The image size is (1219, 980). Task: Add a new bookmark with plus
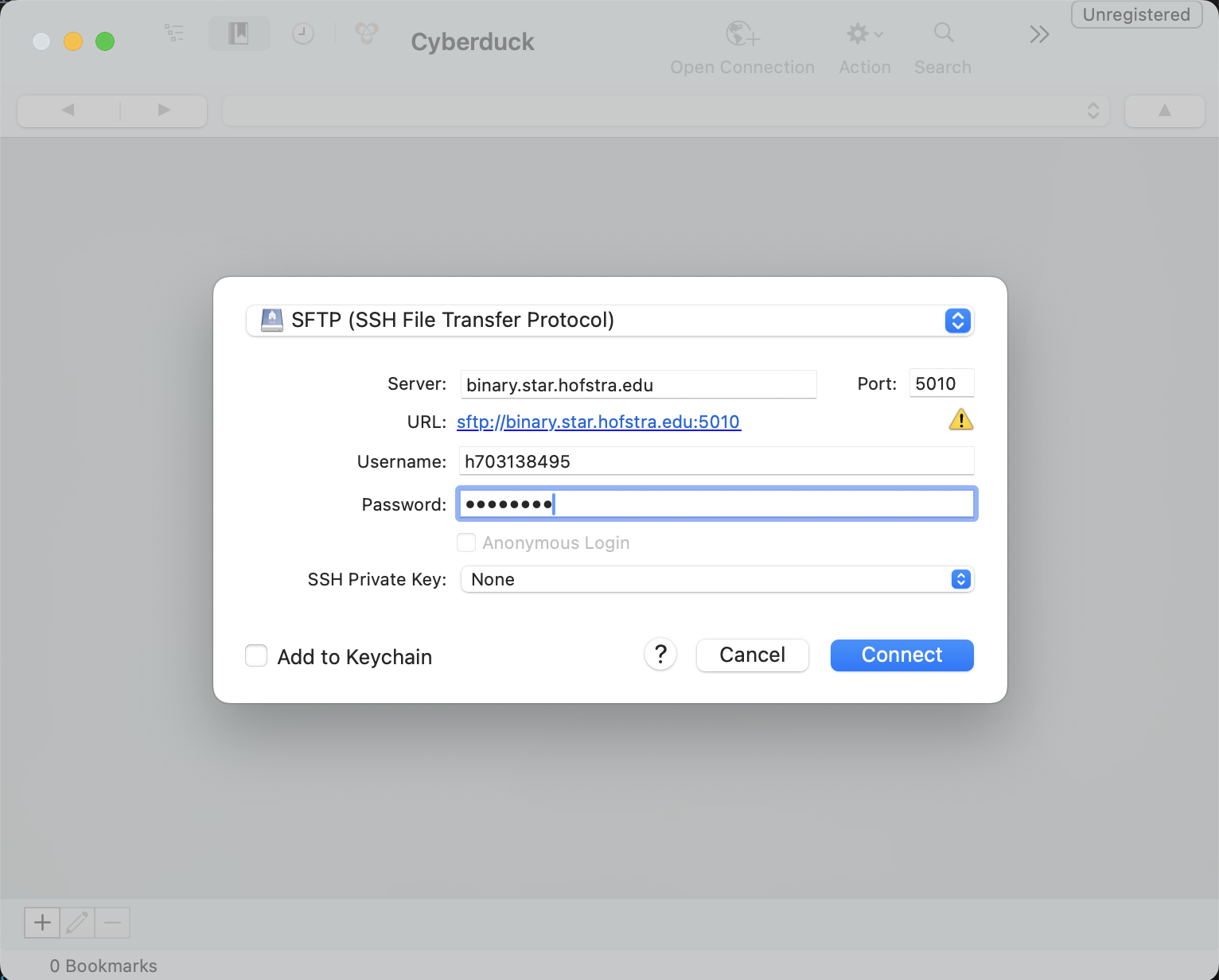(x=42, y=923)
